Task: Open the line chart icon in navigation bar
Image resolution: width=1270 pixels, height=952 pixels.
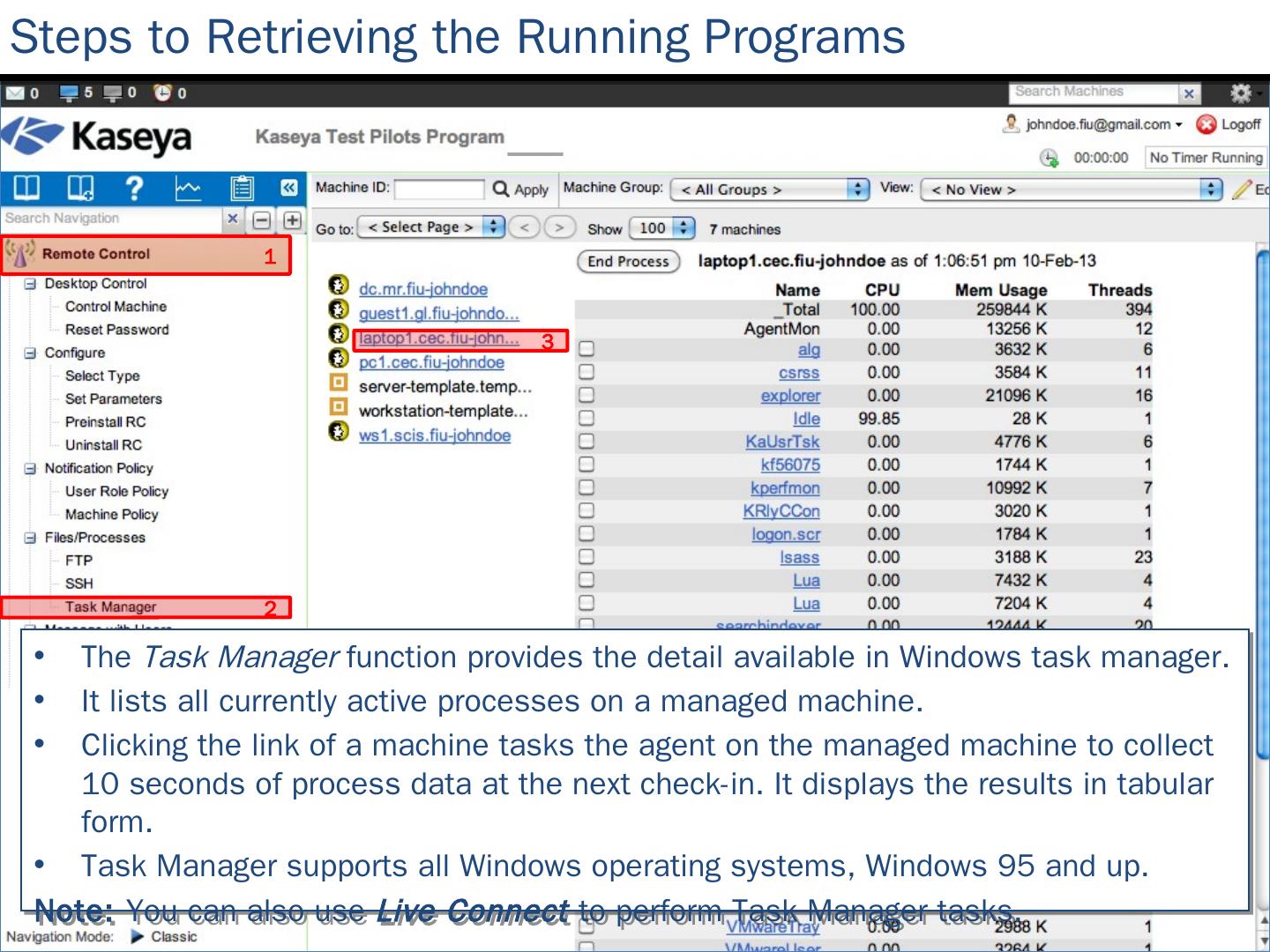Action: pyautogui.click(x=188, y=188)
